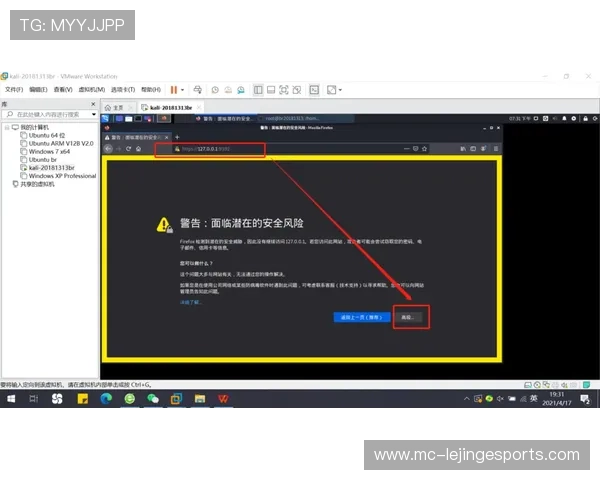Click the Kali panel notification bell icon
Viewport: 600px width, 480px height.
564,119
